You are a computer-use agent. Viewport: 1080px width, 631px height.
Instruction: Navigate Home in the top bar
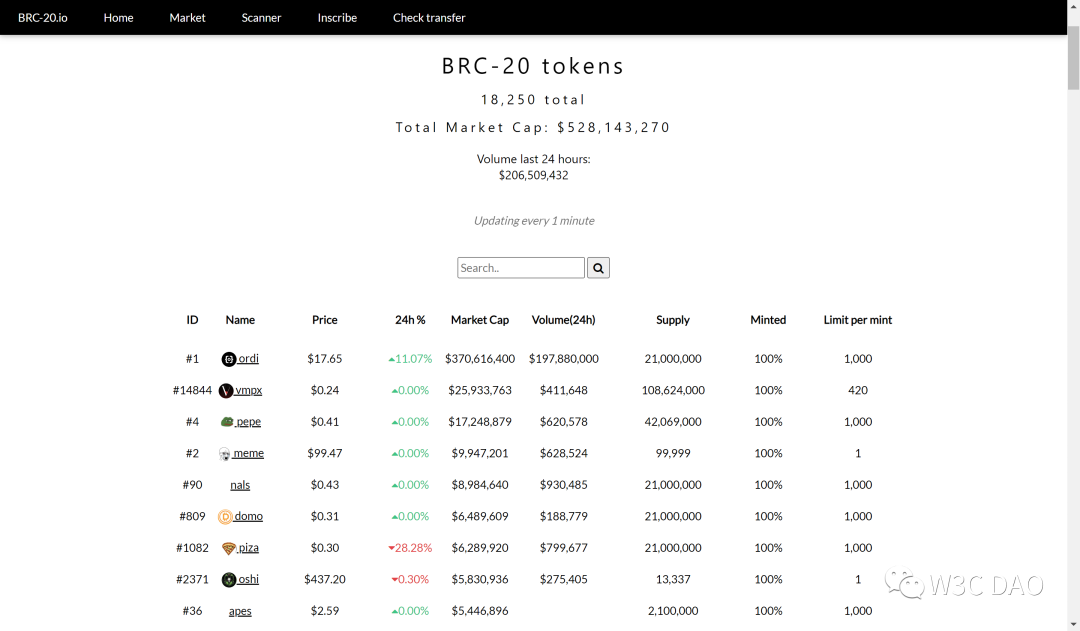point(118,17)
